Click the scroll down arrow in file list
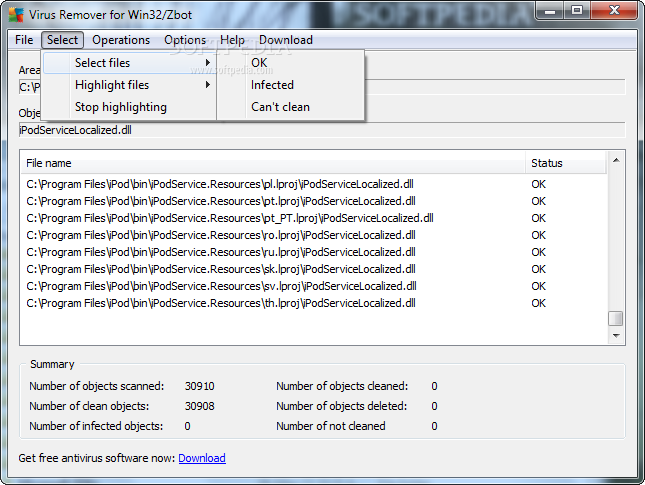 point(616,336)
